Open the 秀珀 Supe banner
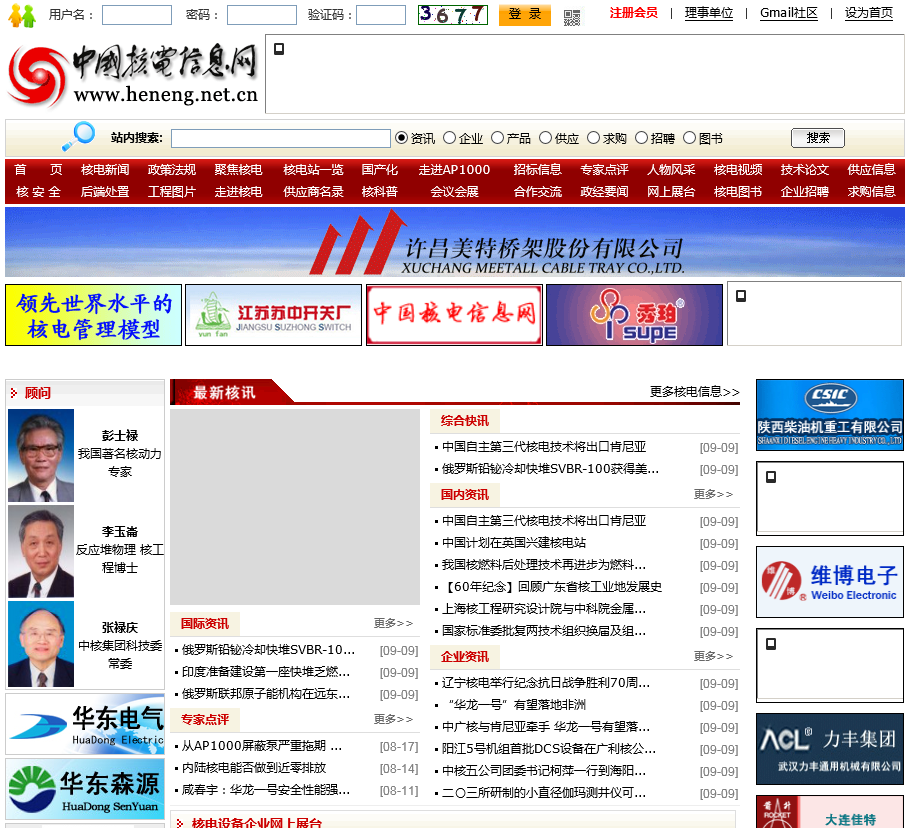The height and width of the screenshot is (828, 911). [x=634, y=315]
